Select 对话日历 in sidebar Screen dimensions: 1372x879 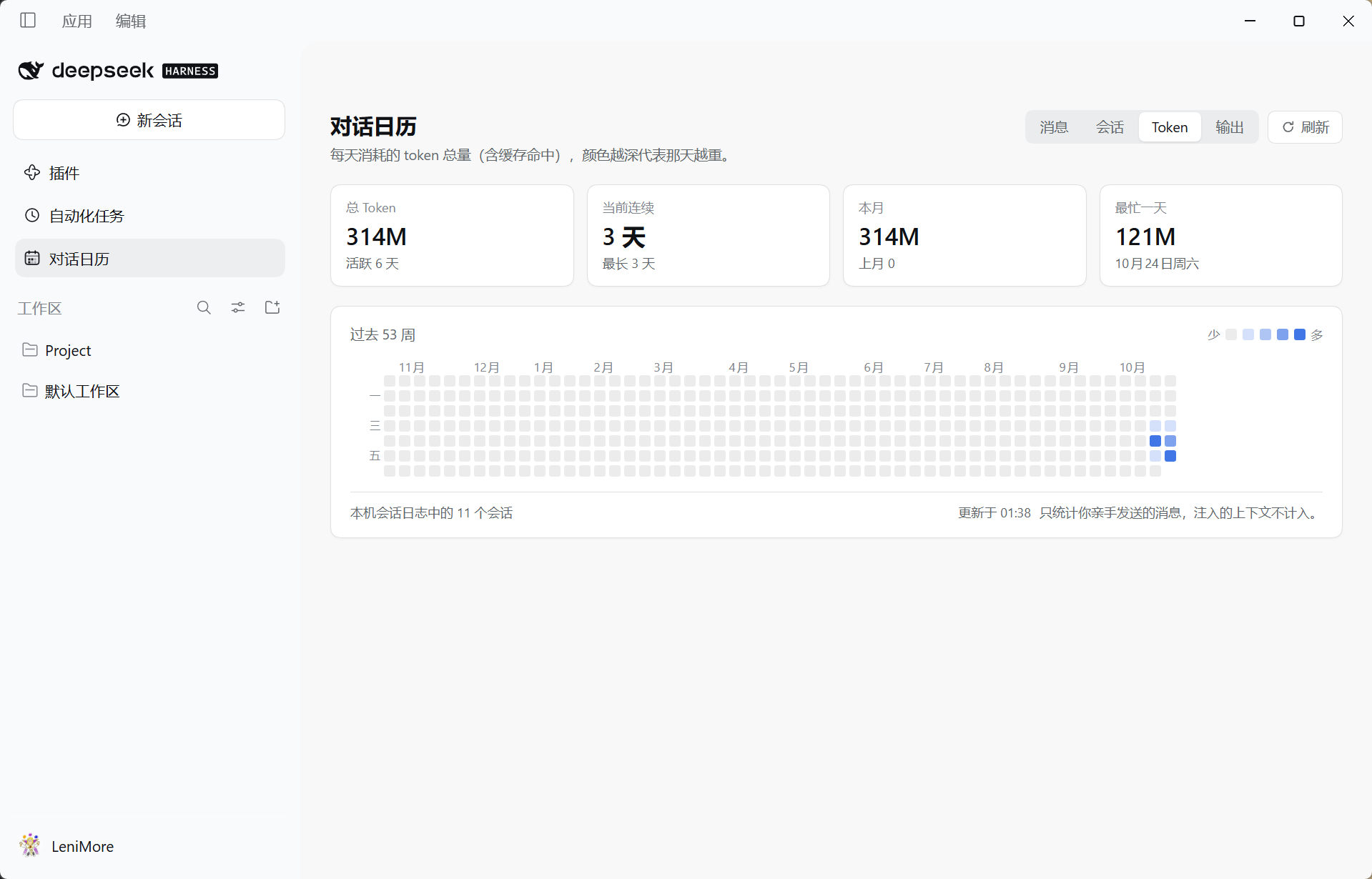[x=150, y=259]
